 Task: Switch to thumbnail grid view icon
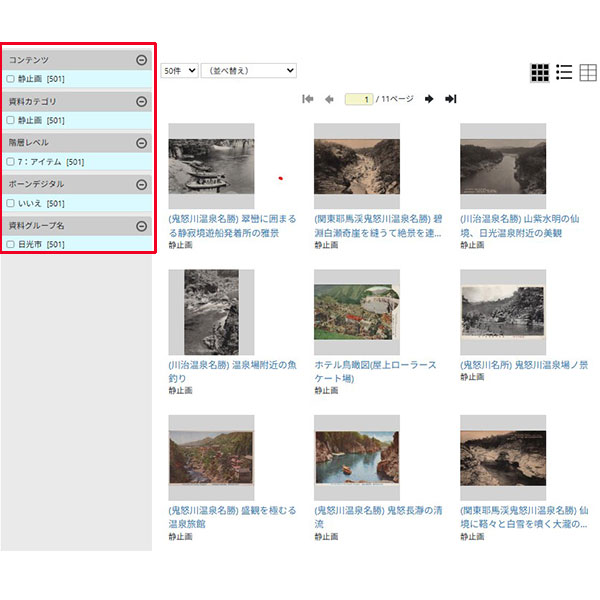coord(540,73)
